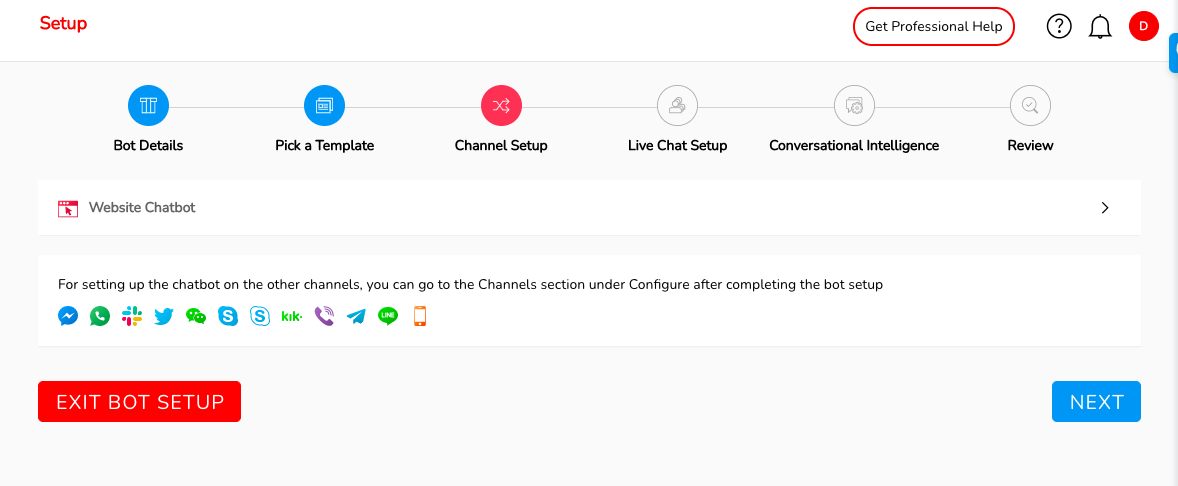The height and width of the screenshot is (486, 1178).
Task: Select the Slack channel icon
Action: 132,316
